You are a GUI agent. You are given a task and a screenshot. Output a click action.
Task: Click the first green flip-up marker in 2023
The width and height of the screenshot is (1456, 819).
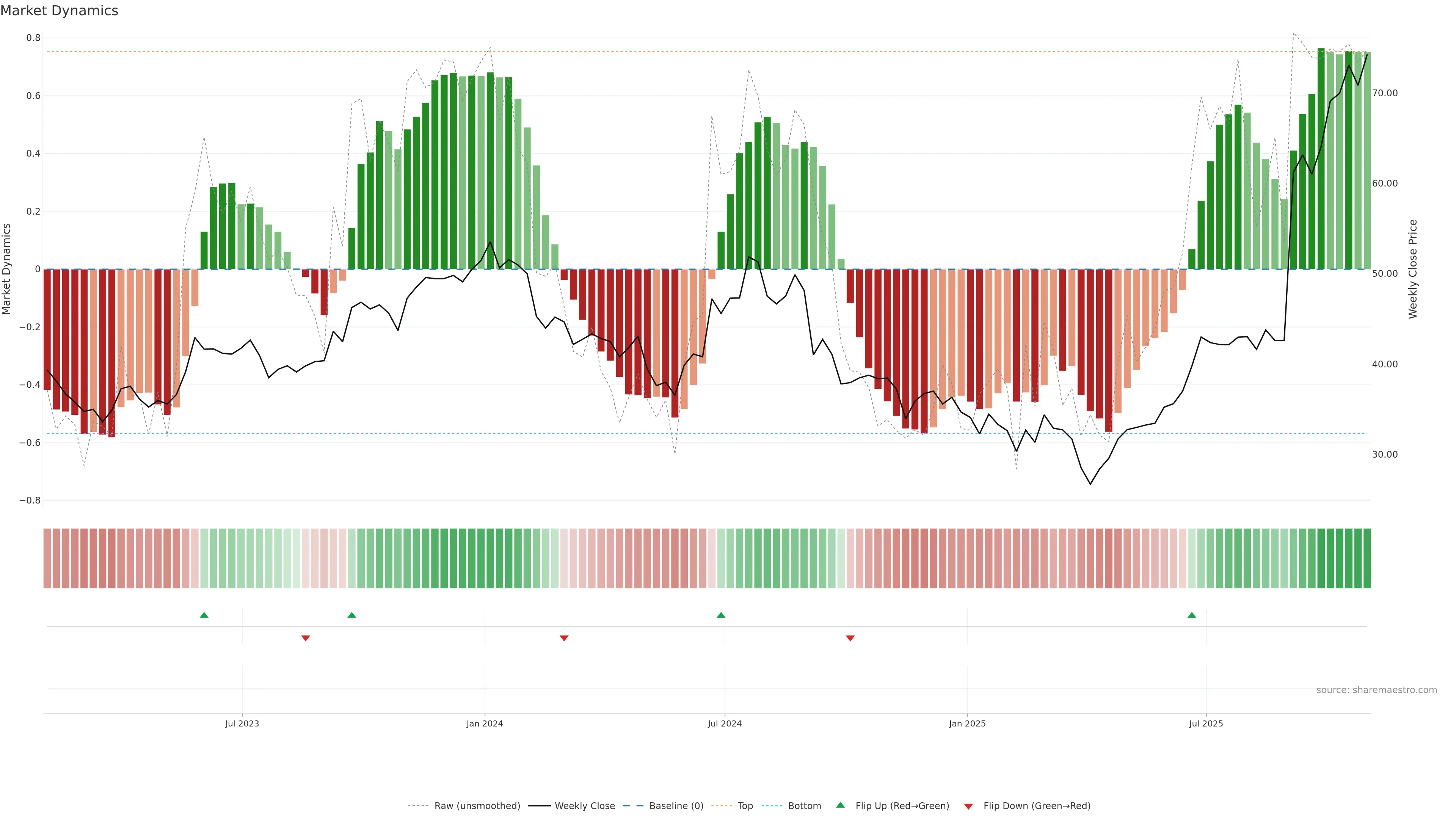click(204, 615)
